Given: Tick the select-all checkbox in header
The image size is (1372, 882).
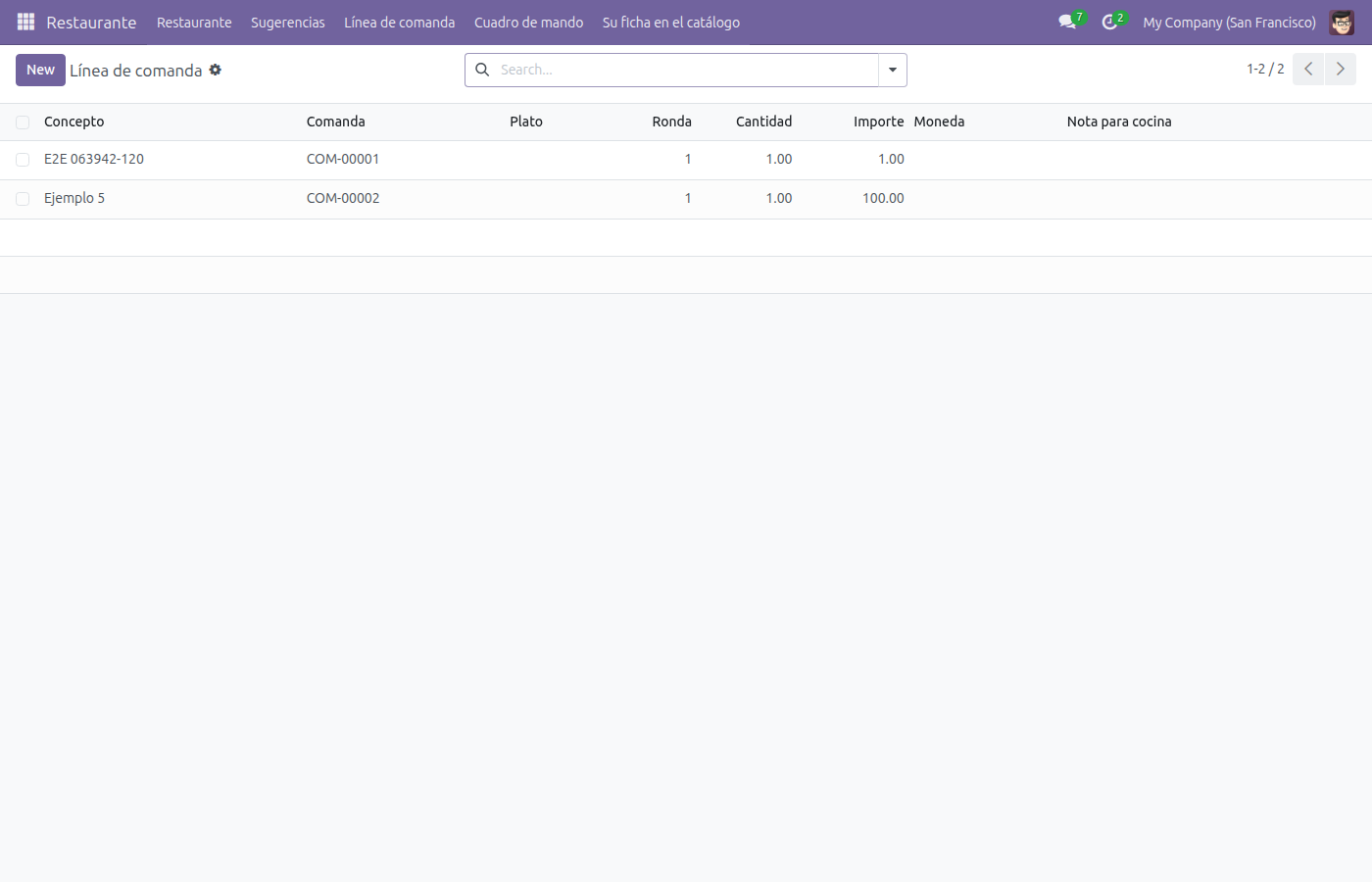Looking at the screenshot, I should click(23, 122).
